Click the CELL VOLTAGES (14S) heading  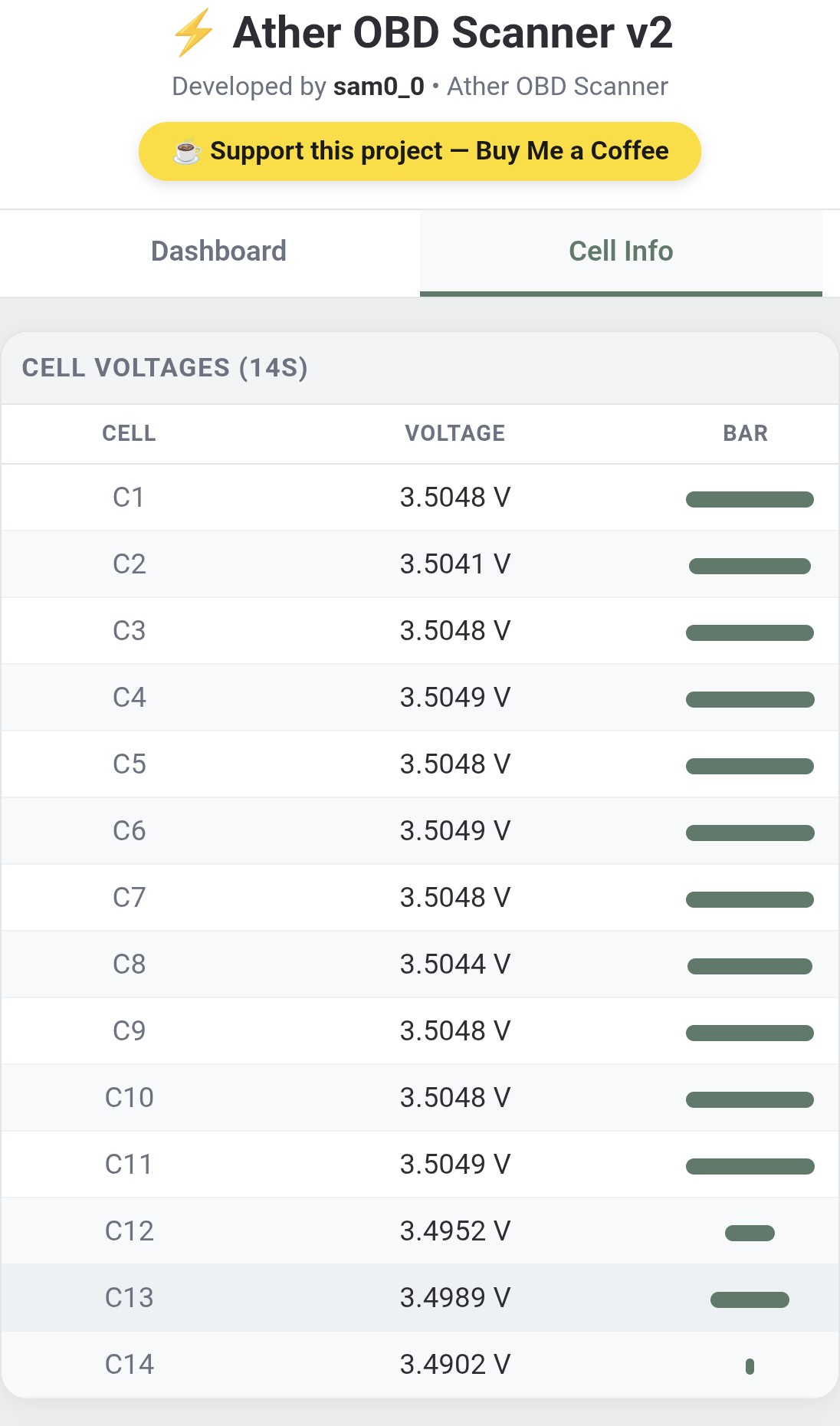pos(165,368)
